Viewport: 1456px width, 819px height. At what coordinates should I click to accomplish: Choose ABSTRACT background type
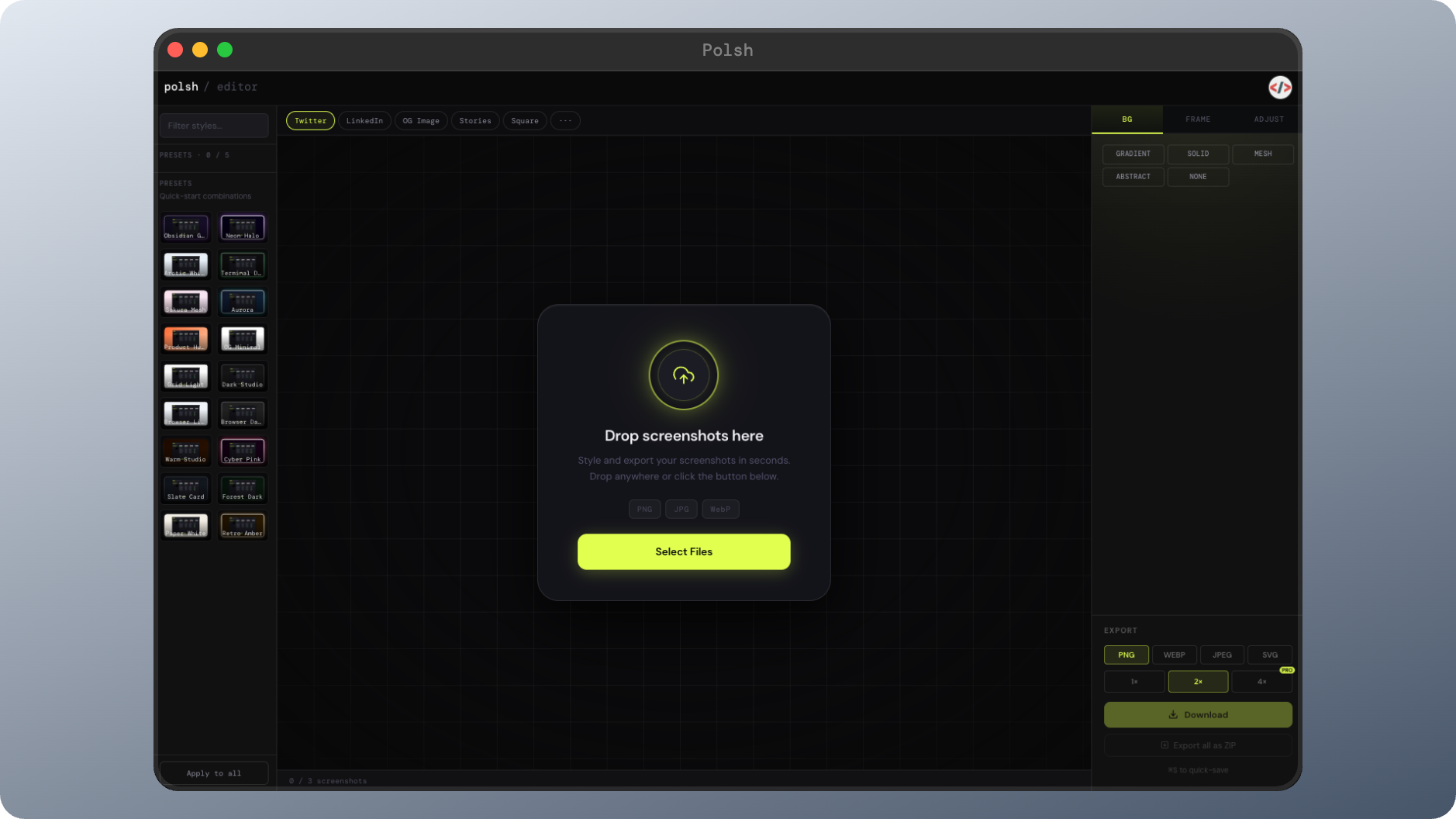click(x=1133, y=177)
